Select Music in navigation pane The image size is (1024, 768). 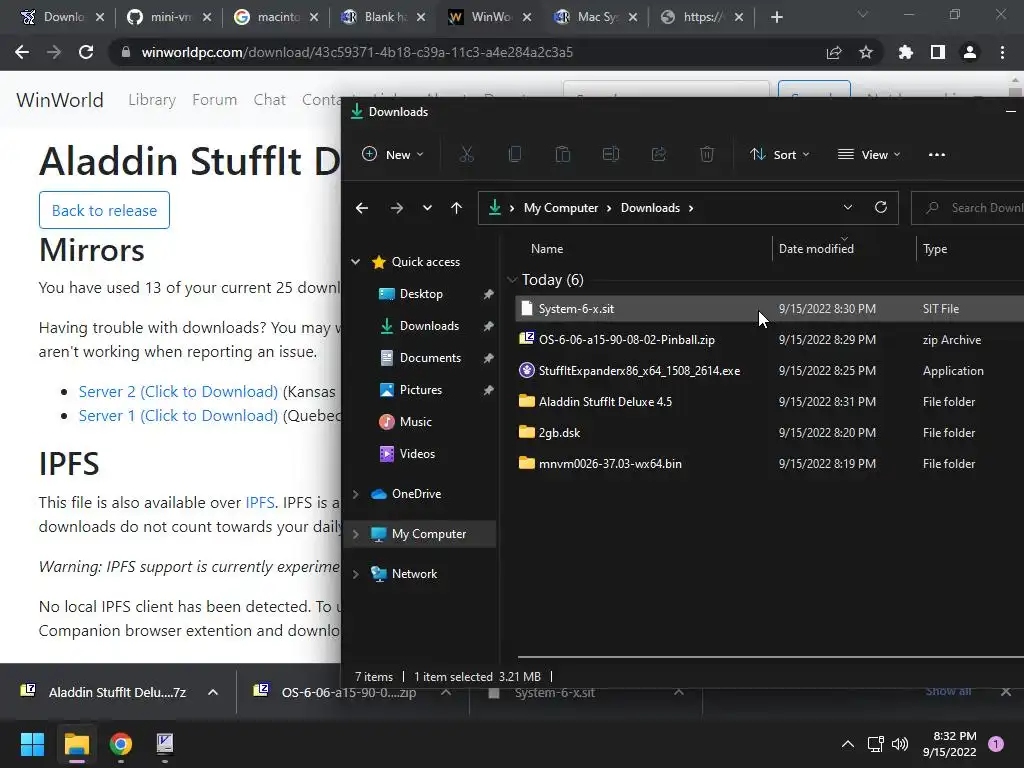click(415, 422)
